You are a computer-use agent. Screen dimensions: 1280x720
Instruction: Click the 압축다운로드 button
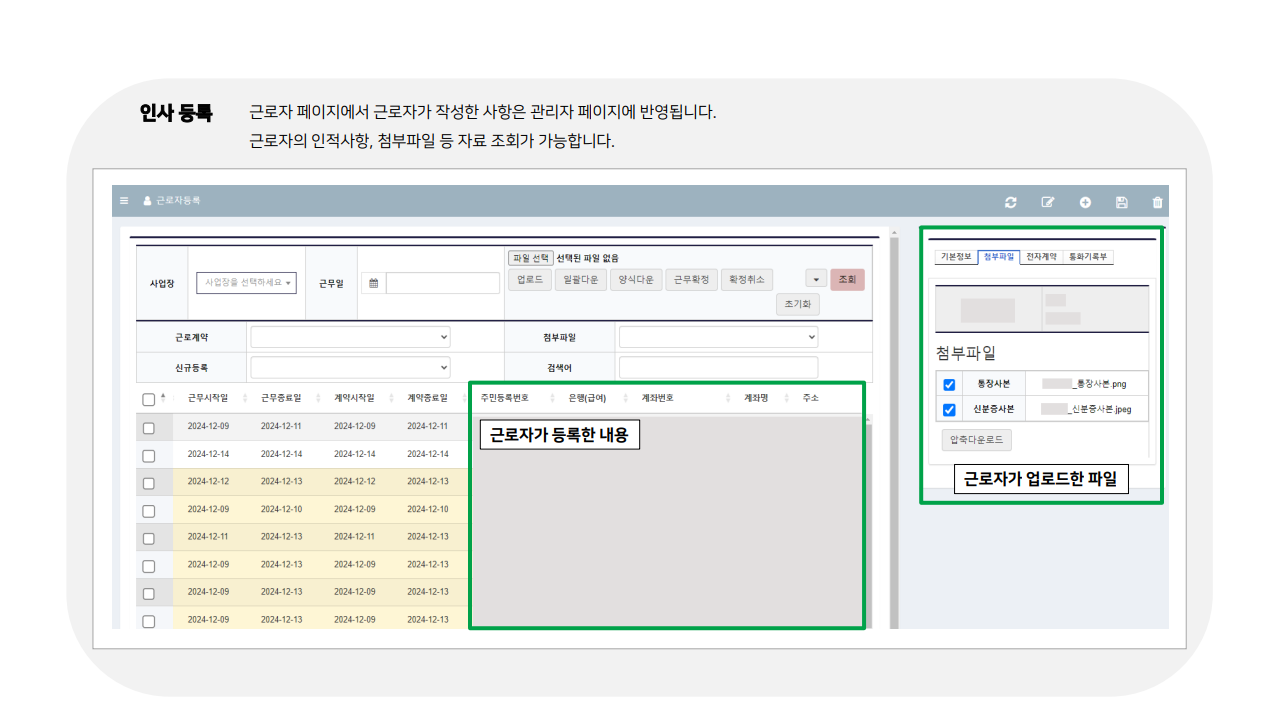tap(975, 440)
